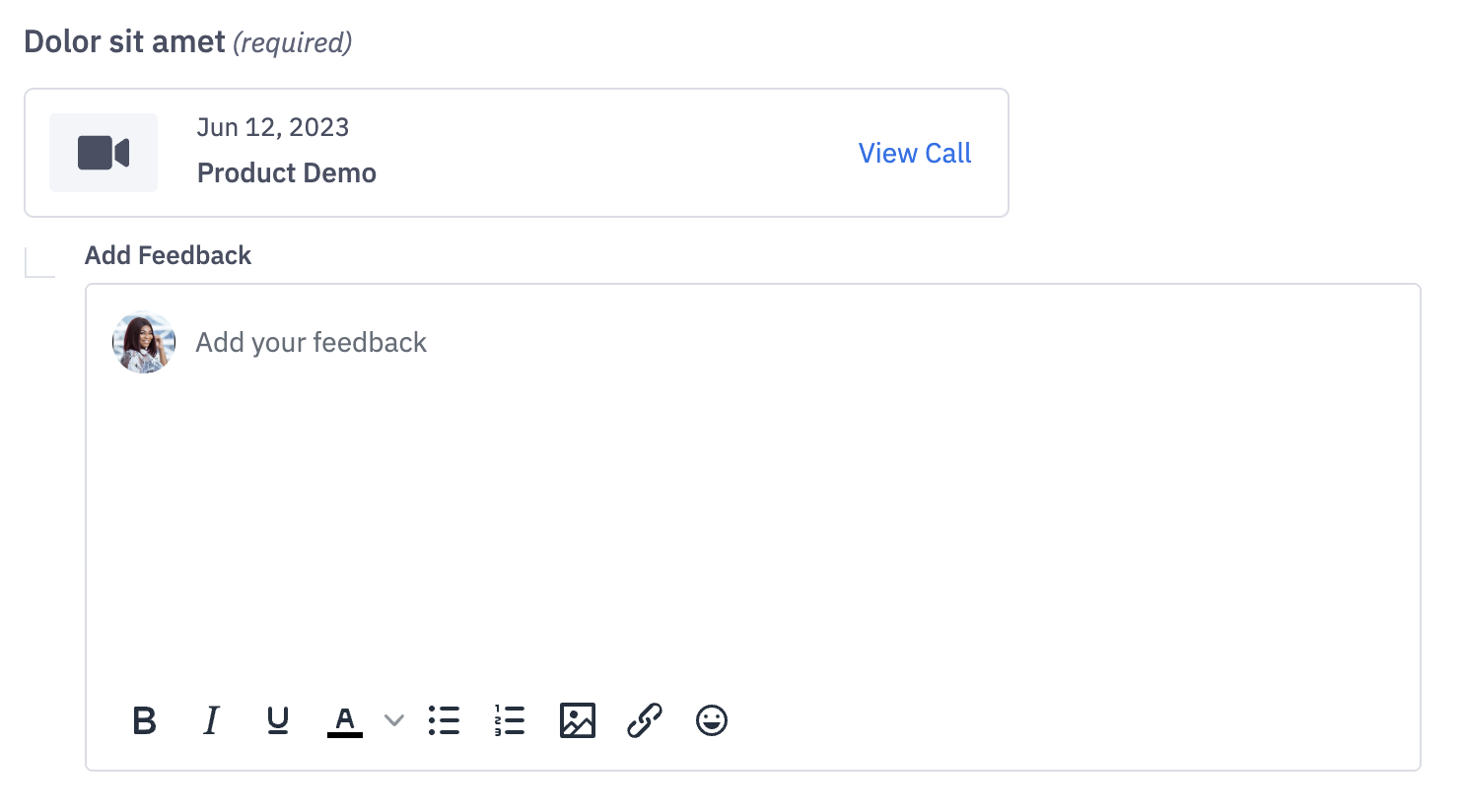Click the video camera icon on the call card
The height and width of the screenshot is (812, 1463).
coord(103,153)
